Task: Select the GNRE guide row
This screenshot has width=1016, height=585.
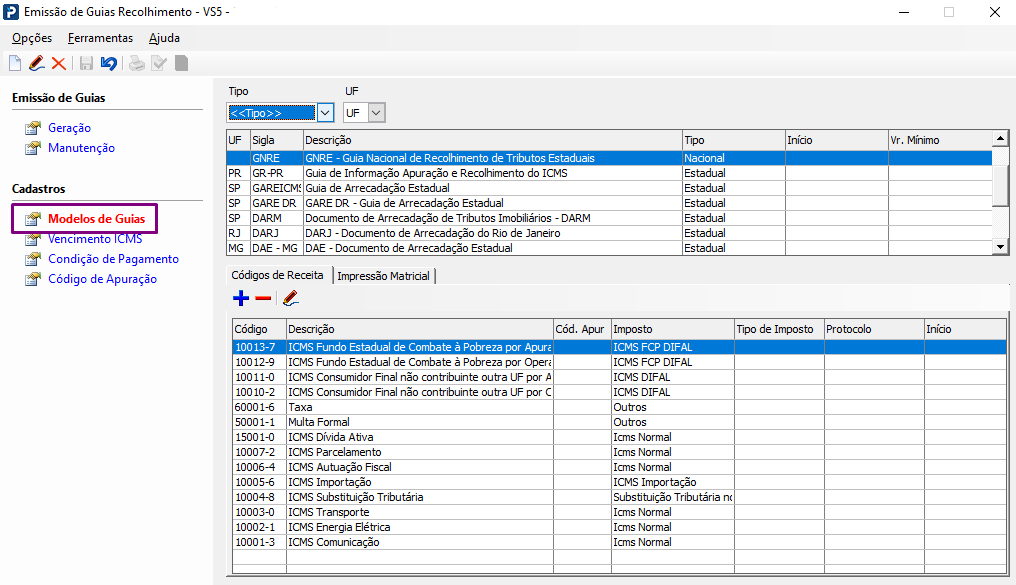Action: [609, 158]
